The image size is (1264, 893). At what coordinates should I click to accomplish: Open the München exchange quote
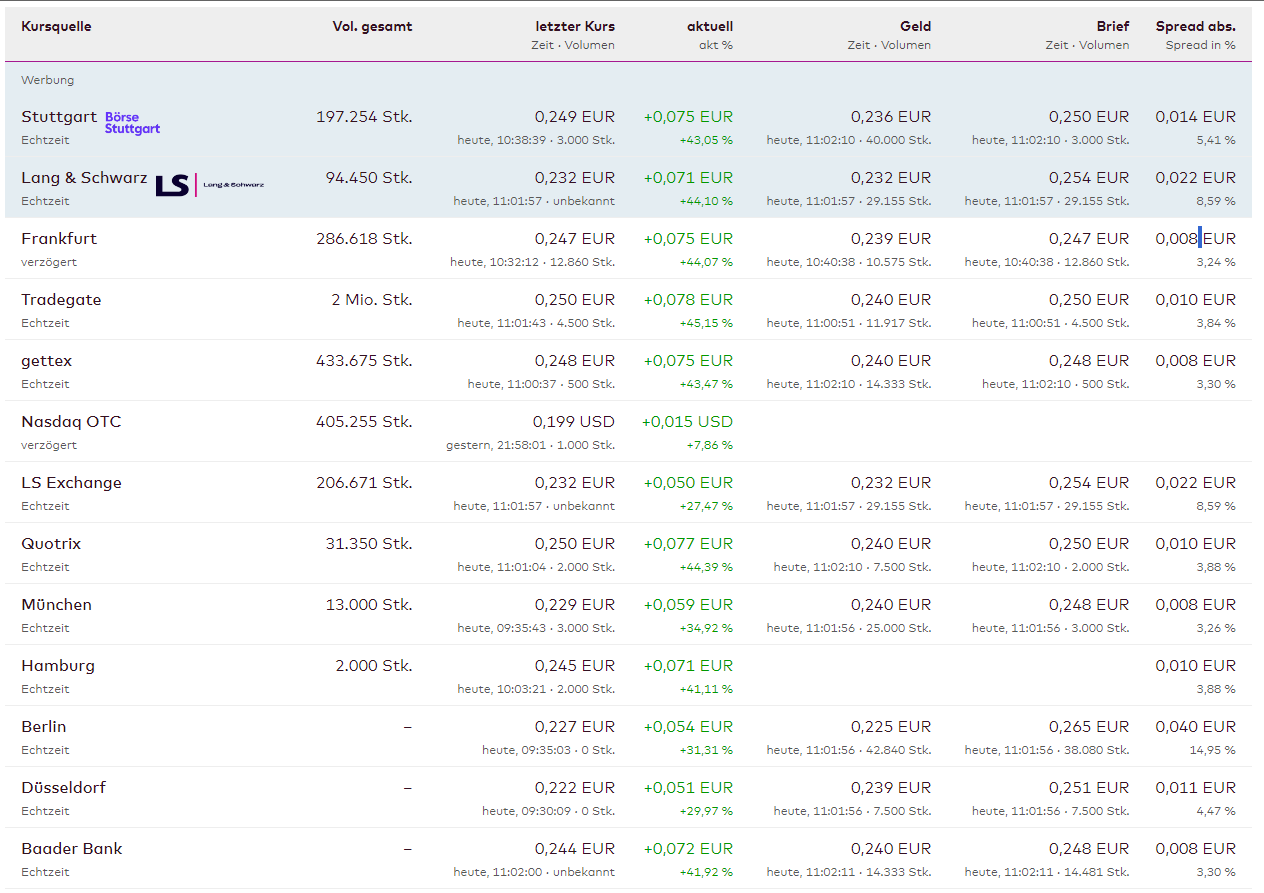[56, 605]
